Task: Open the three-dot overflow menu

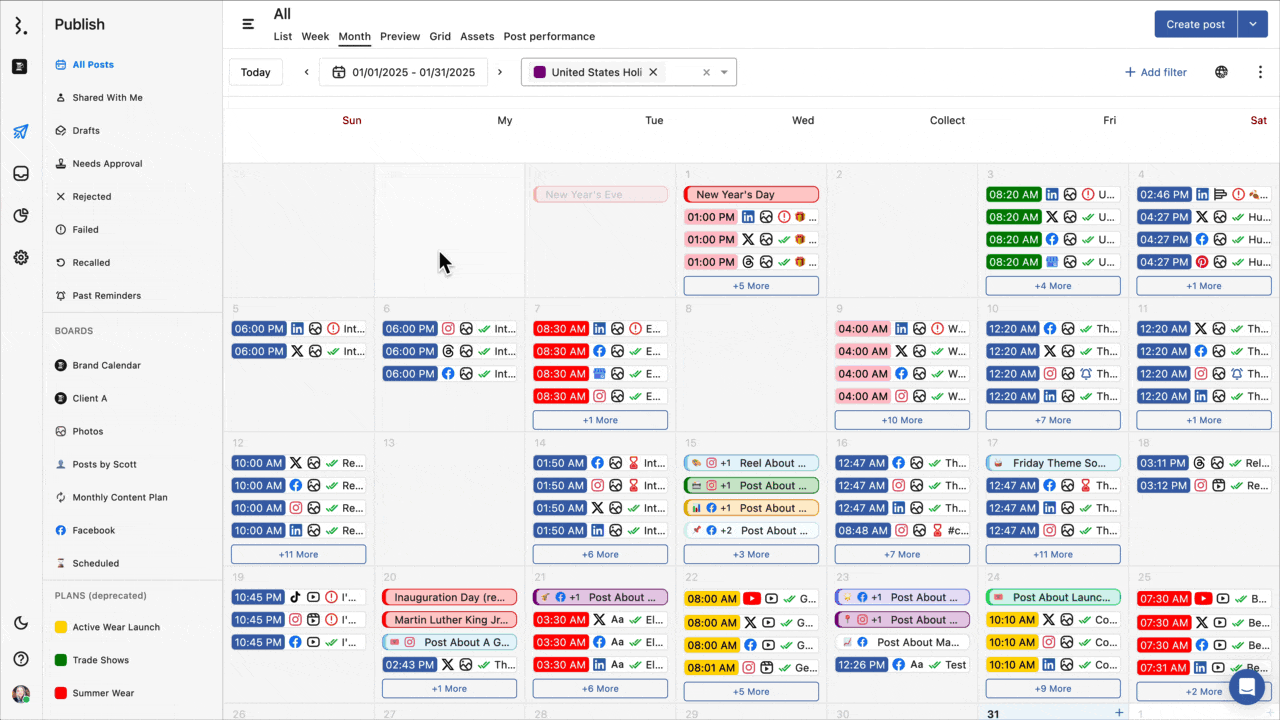Action: [1261, 71]
